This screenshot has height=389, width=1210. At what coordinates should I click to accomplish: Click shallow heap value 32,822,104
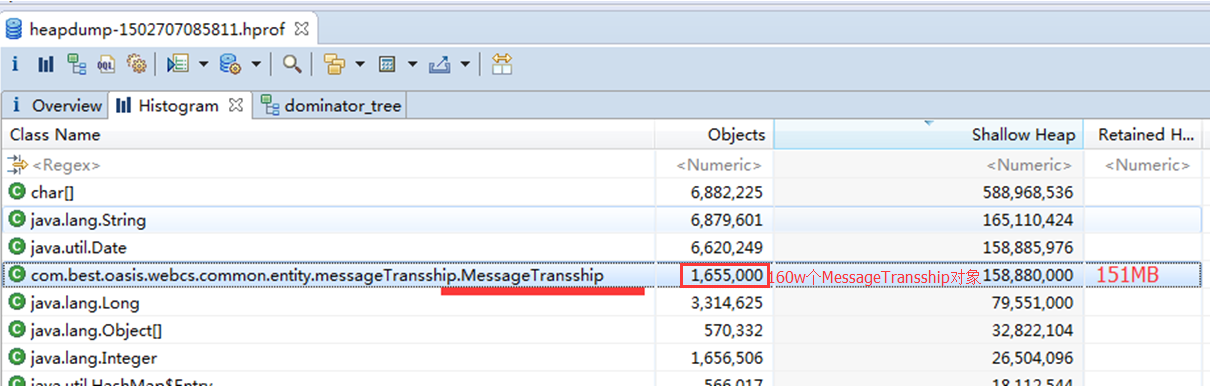click(x=1033, y=330)
